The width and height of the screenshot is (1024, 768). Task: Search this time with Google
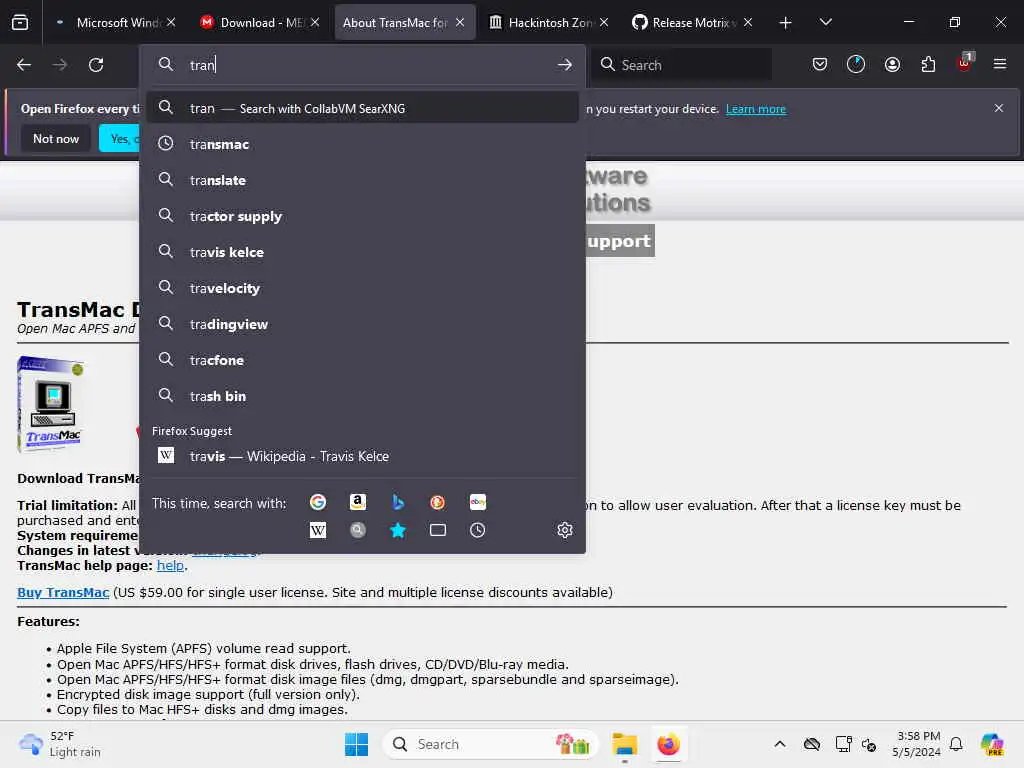tap(317, 502)
